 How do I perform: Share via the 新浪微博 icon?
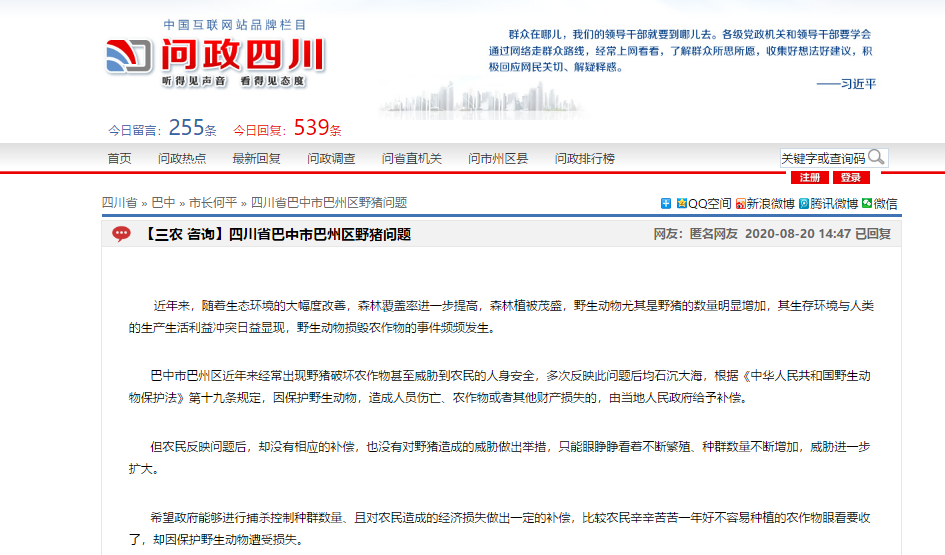coord(740,203)
